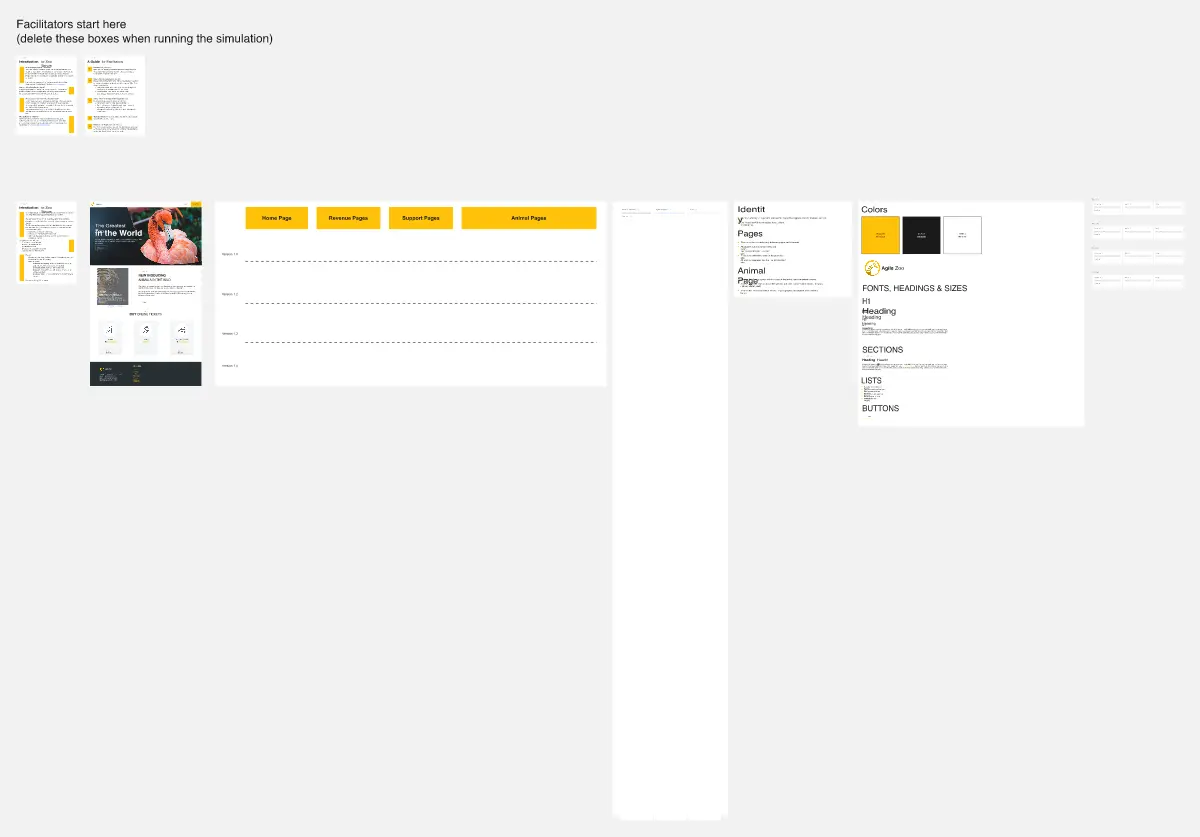
Task: Click the Agile Zoo logo icon
Action: tap(872, 268)
